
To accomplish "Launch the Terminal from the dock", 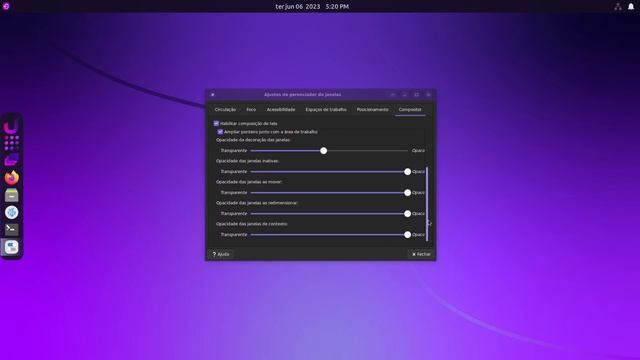I will point(11,229).
